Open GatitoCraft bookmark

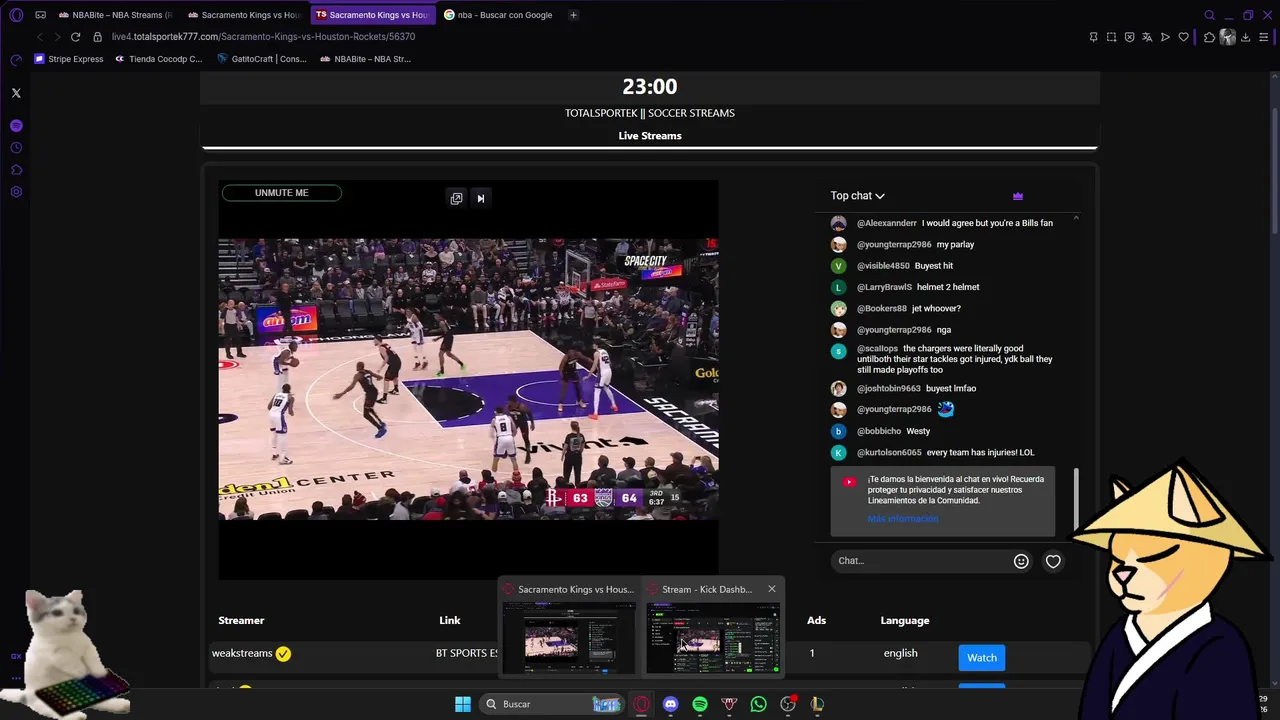(262, 59)
